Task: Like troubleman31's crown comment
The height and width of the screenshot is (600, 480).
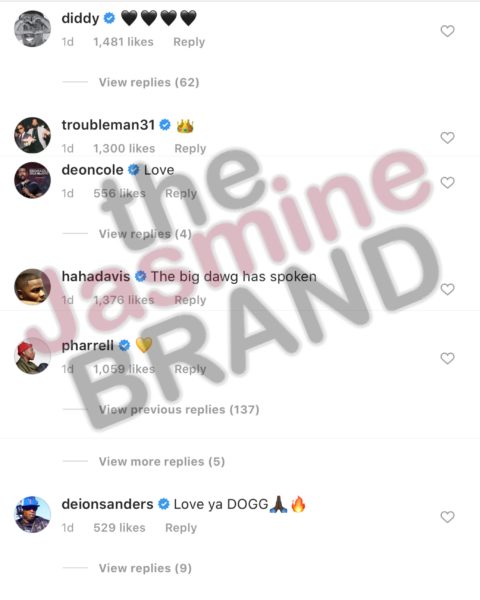Action: (x=447, y=138)
